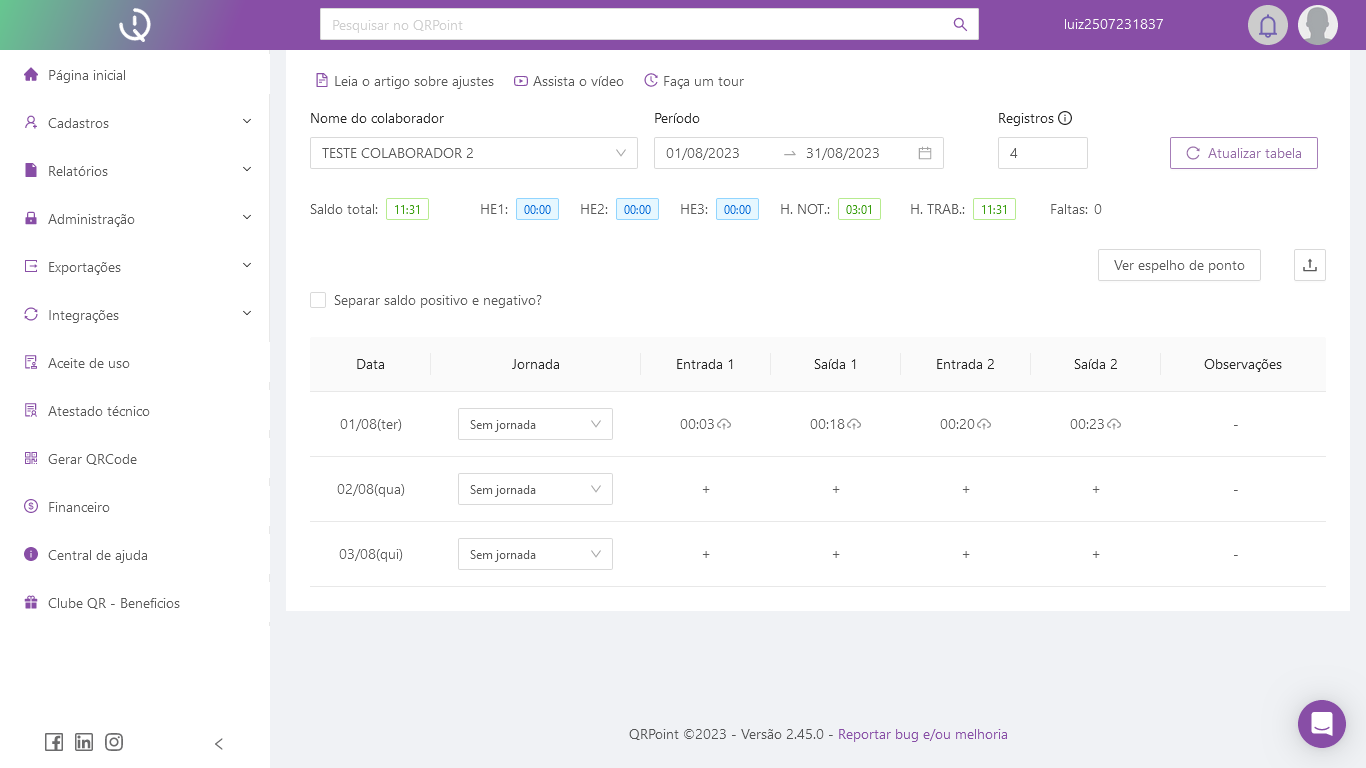This screenshot has width=1366, height=768.
Task: Expand the Cadastros sidebar menu
Action: pyautogui.click(x=137, y=123)
